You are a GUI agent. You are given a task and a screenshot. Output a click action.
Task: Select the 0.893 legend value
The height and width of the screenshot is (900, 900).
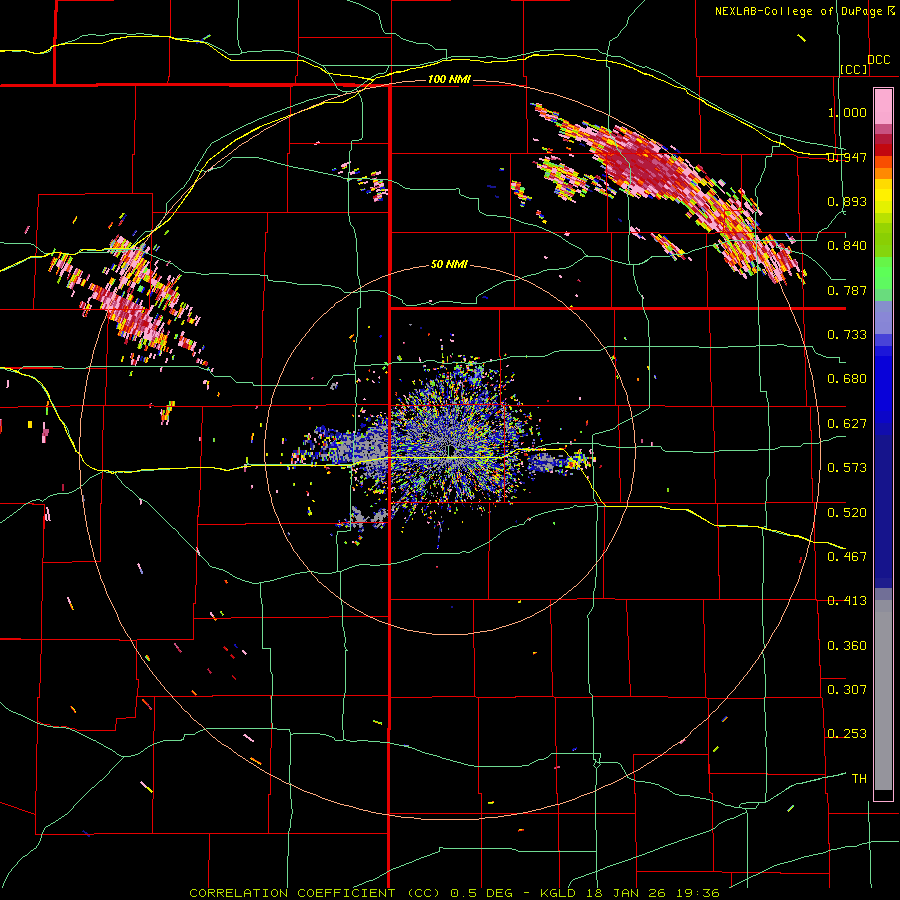coord(847,201)
